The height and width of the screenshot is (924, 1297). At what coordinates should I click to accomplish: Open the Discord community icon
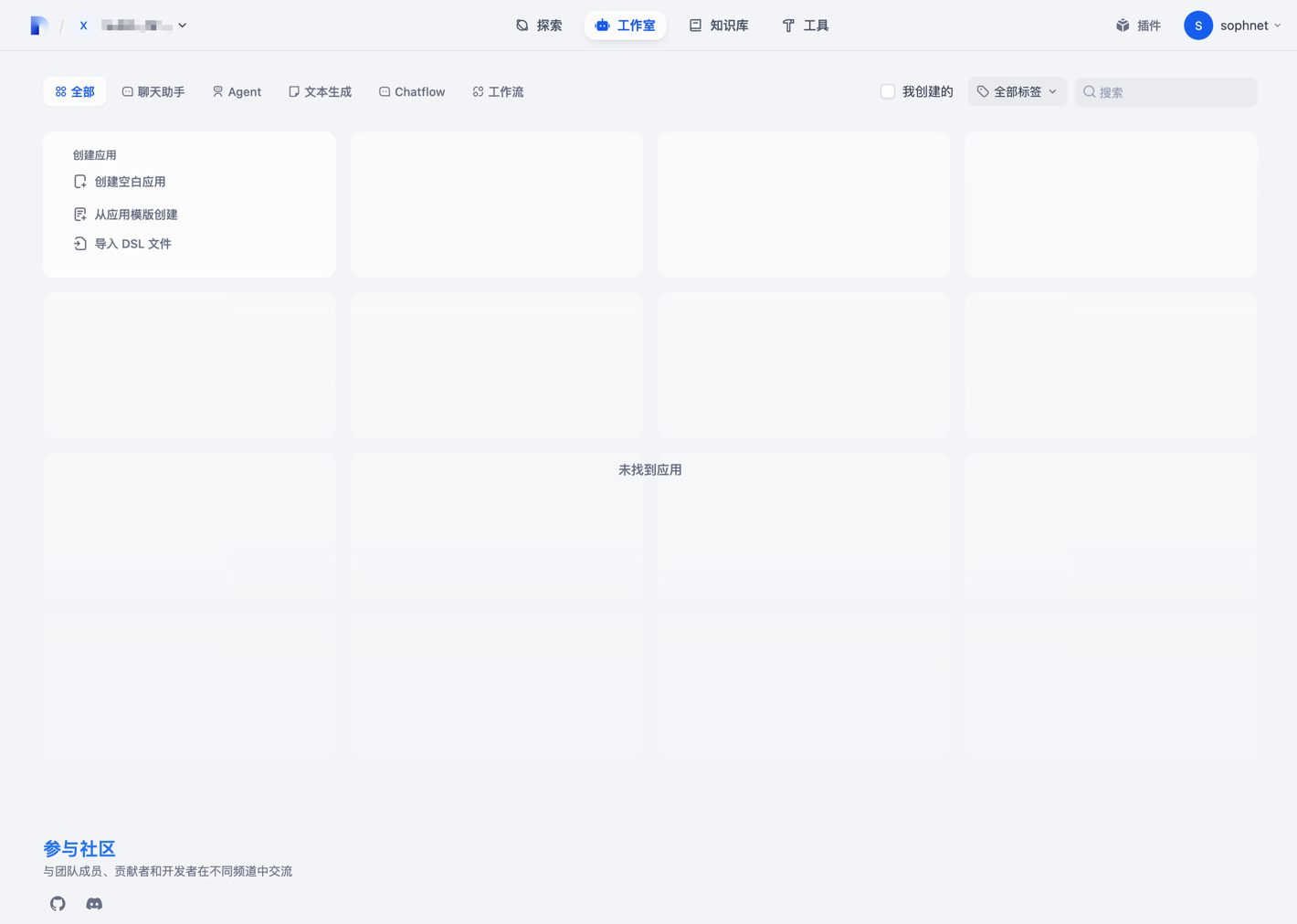click(x=94, y=903)
